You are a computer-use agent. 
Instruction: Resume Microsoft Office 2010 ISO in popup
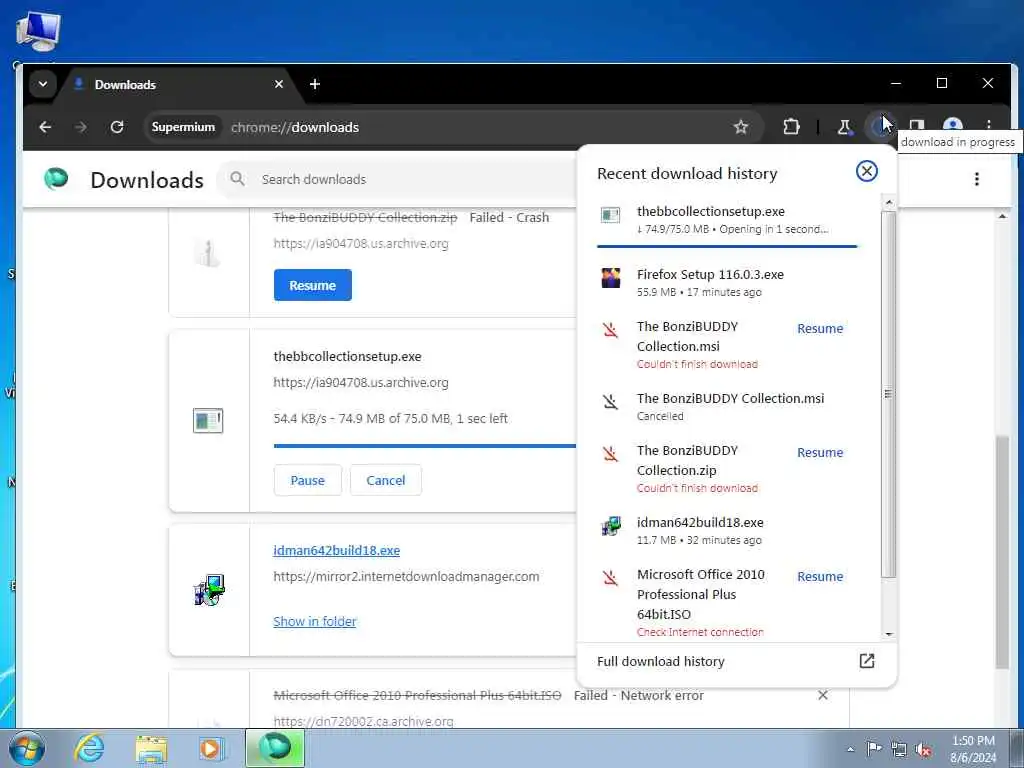coord(820,577)
